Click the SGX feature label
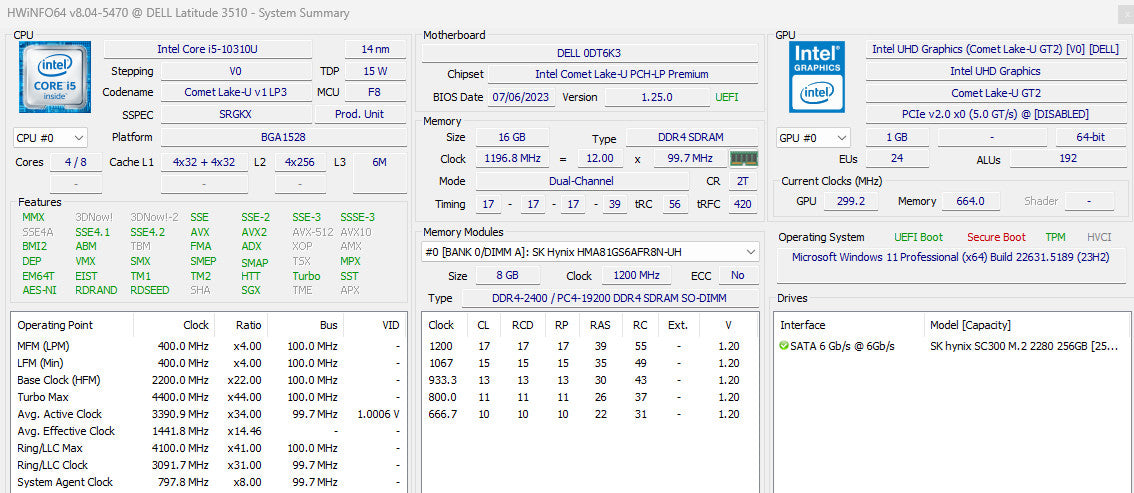Screen dimensions: 1134x493 [251, 291]
